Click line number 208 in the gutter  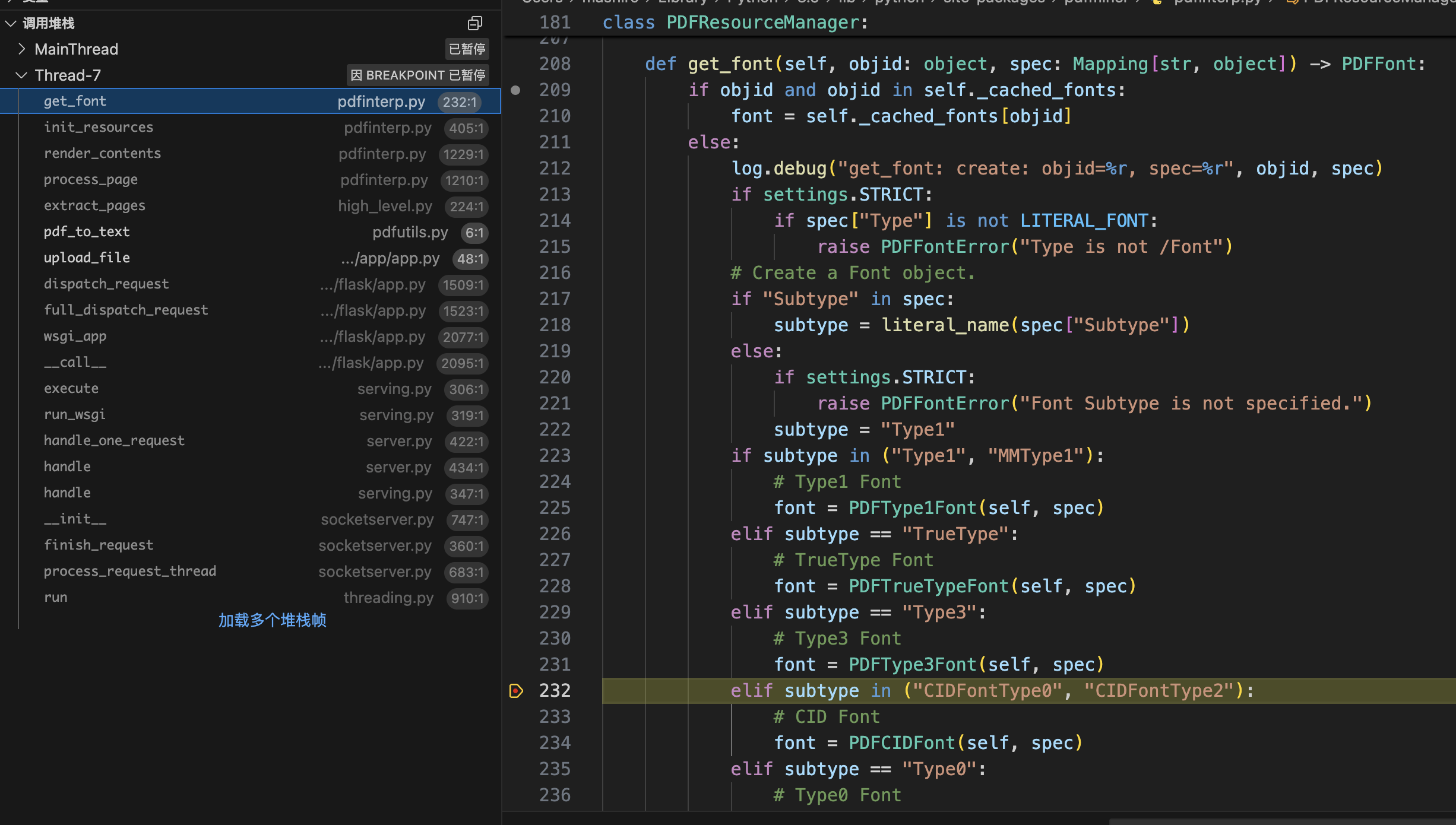[x=555, y=64]
